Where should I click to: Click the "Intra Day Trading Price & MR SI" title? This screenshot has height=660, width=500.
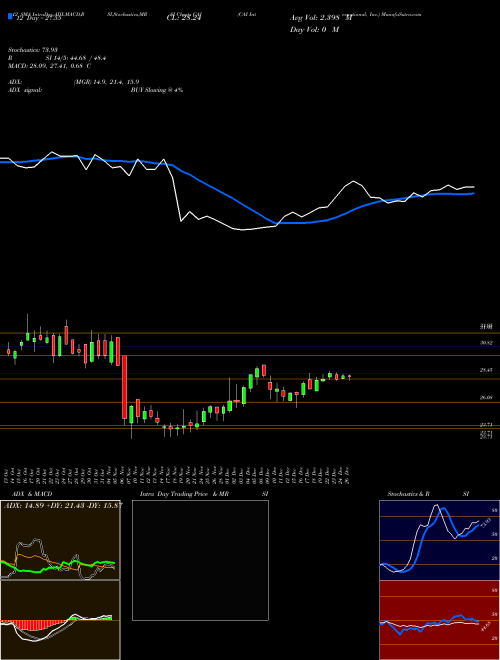[x=204, y=494]
